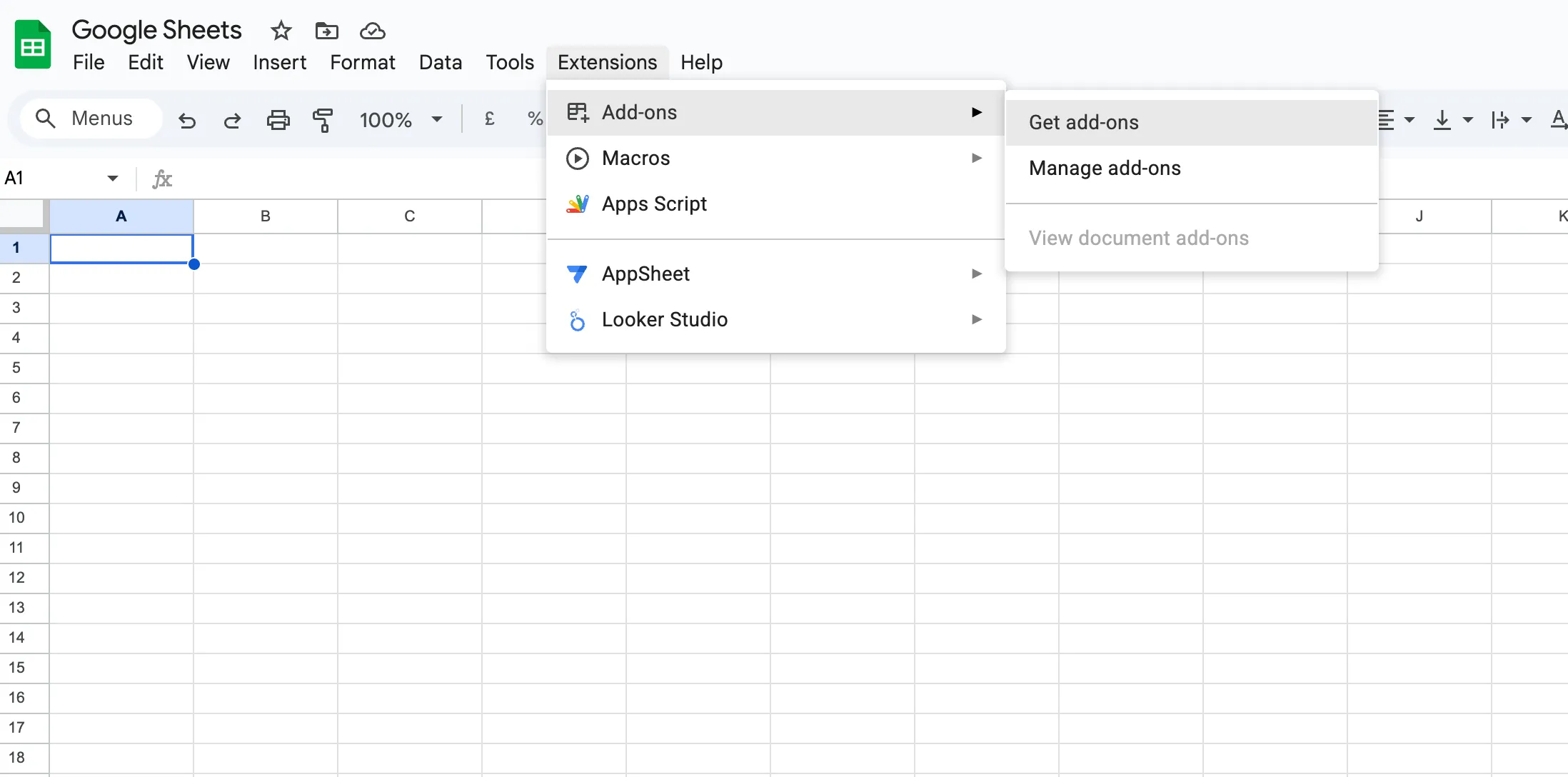Viewport: 1568px width, 777px height.
Task: Open the Tools menu
Action: click(x=510, y=63)
